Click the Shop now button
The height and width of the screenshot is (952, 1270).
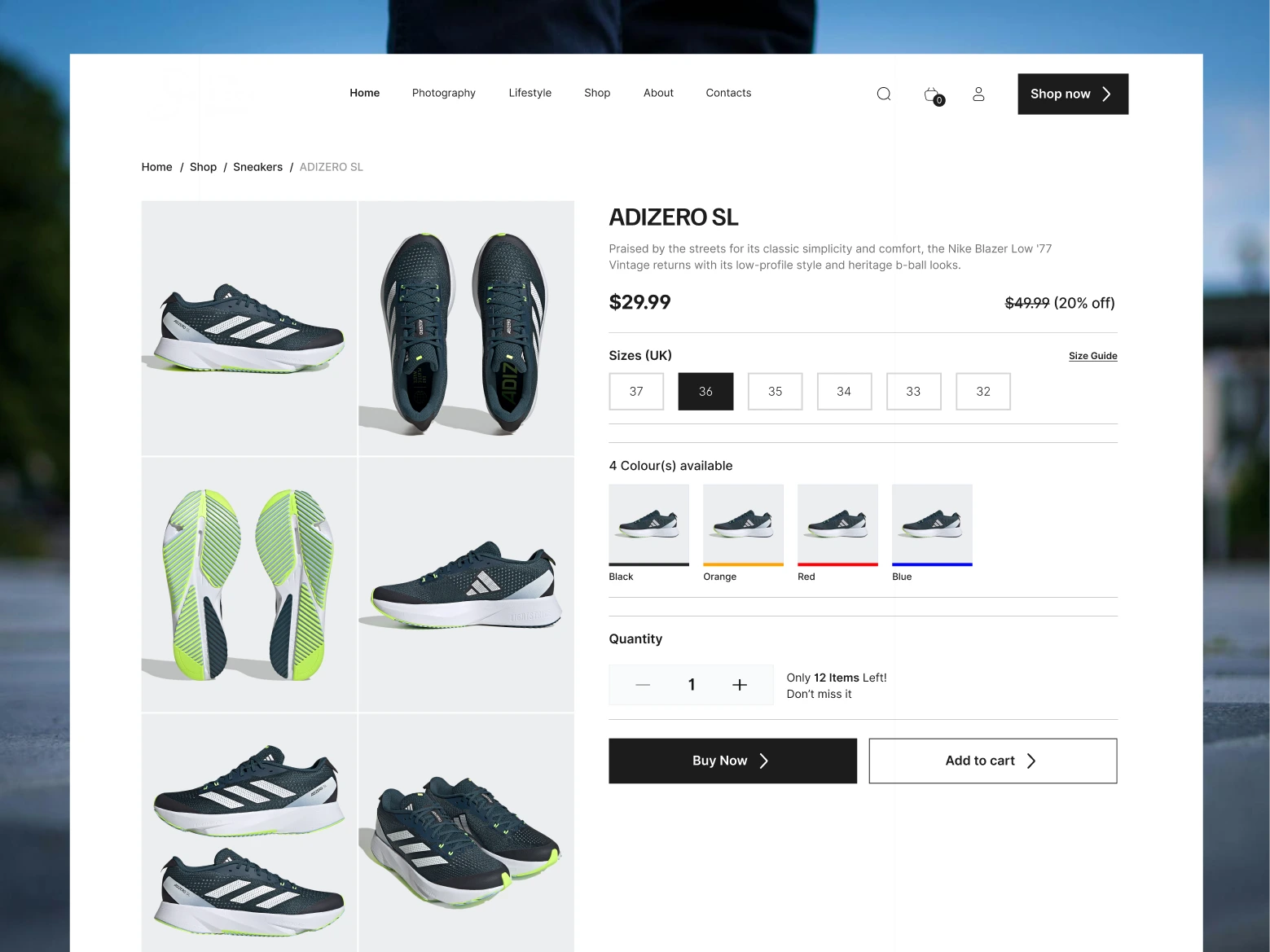[1073, 94]
